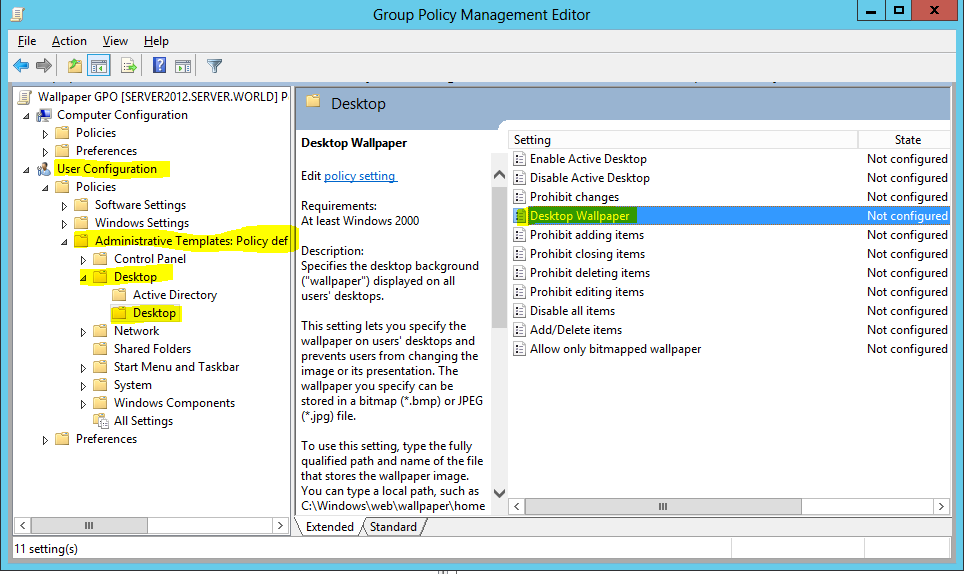Click the Up One Level folder icon
This screenshot has height=574, width=964.
tap(75, 66)
